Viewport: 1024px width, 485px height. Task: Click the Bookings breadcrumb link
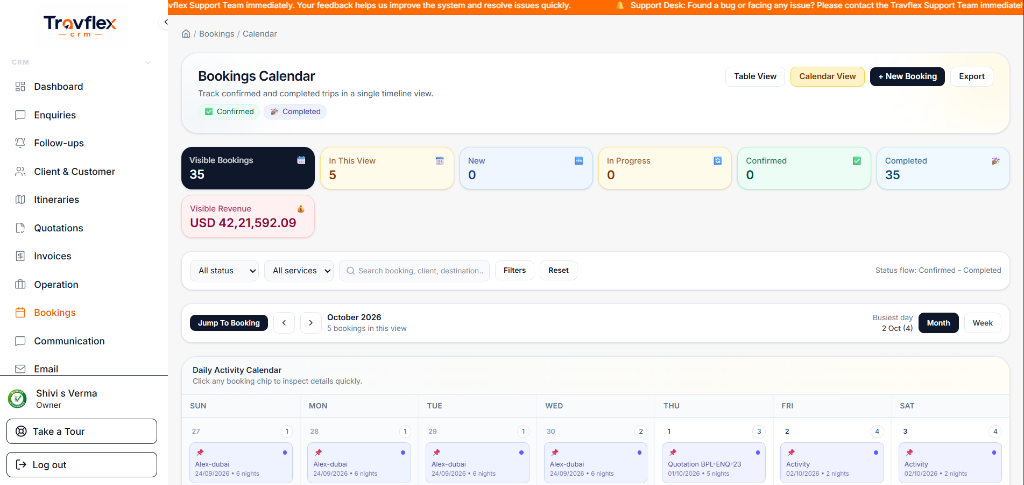[x=216, y=33]
